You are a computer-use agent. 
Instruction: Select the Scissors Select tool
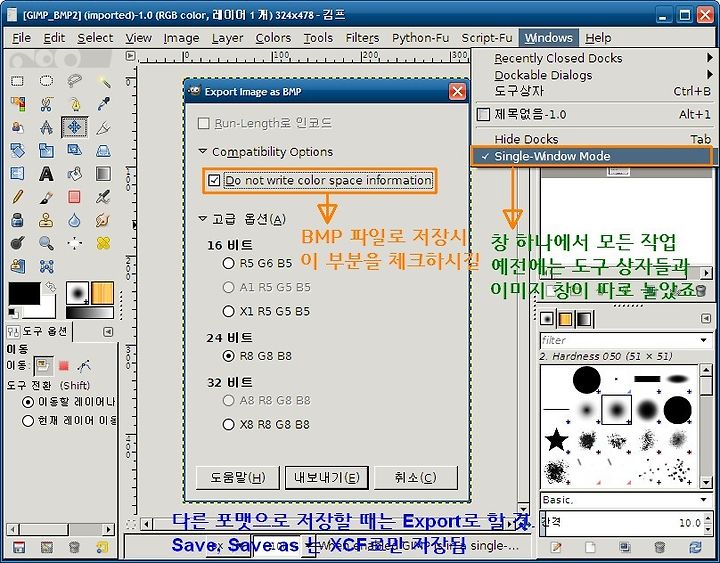coord(46,104)
